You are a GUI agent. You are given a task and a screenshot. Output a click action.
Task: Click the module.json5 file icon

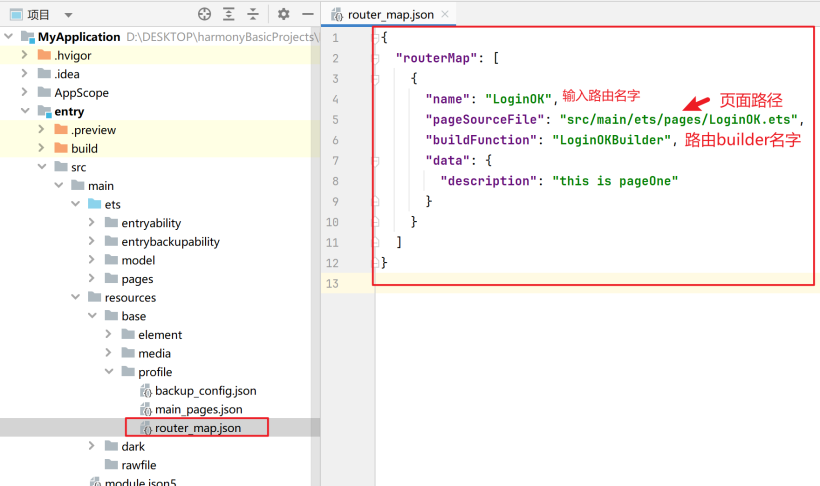[95, 481]
